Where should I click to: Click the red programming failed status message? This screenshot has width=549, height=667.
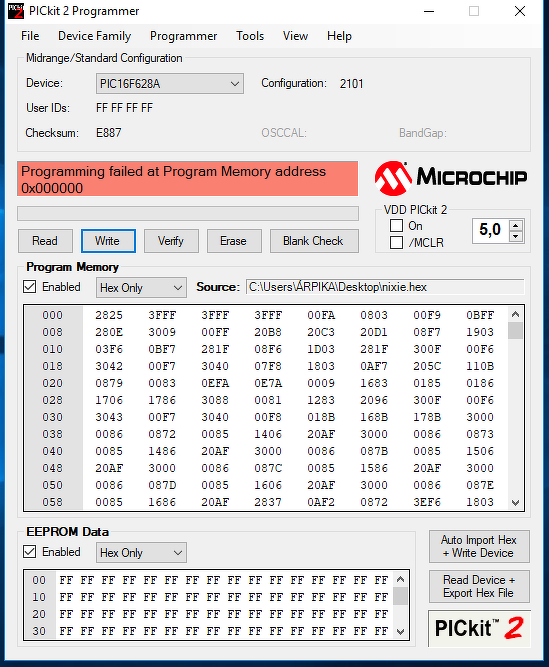pos(188,179)
